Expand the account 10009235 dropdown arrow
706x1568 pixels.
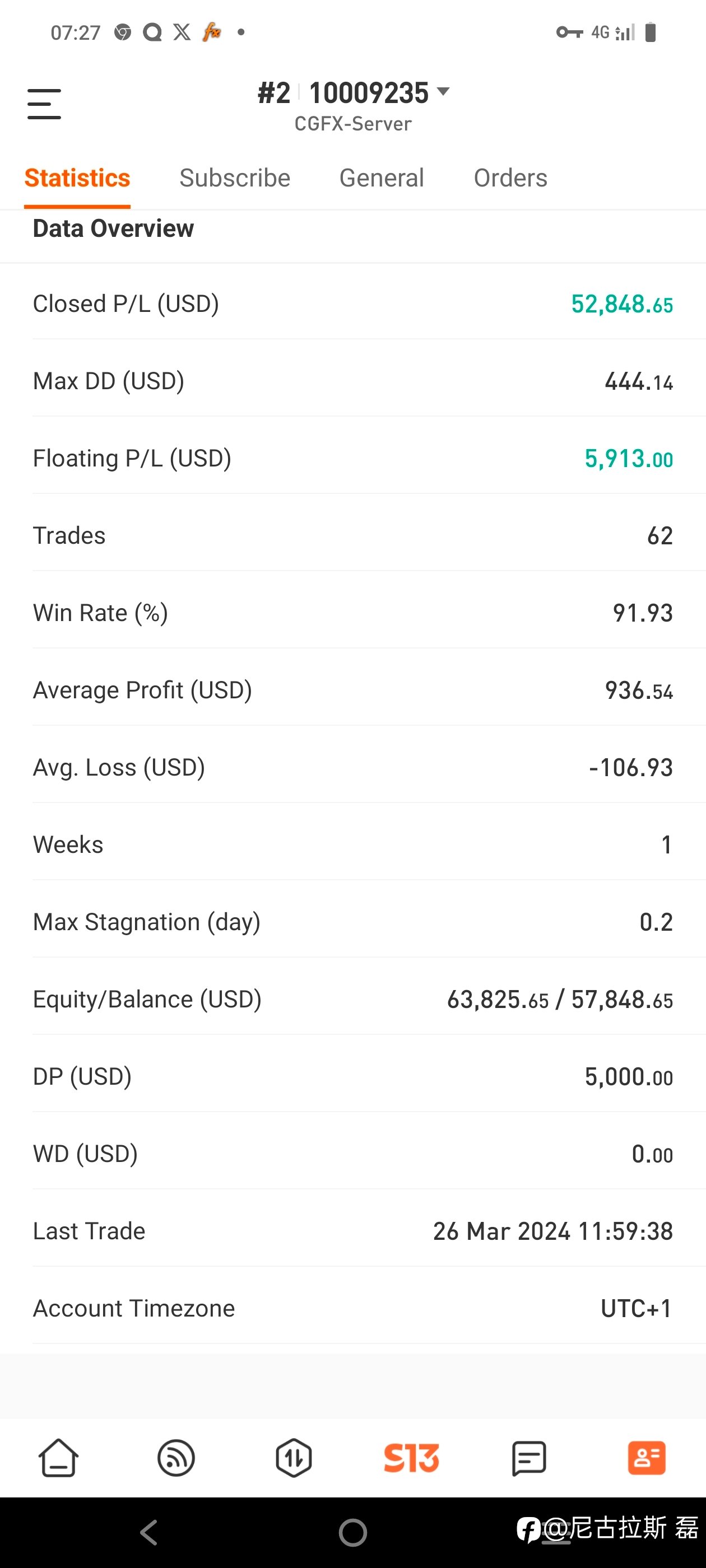[443, 92]
